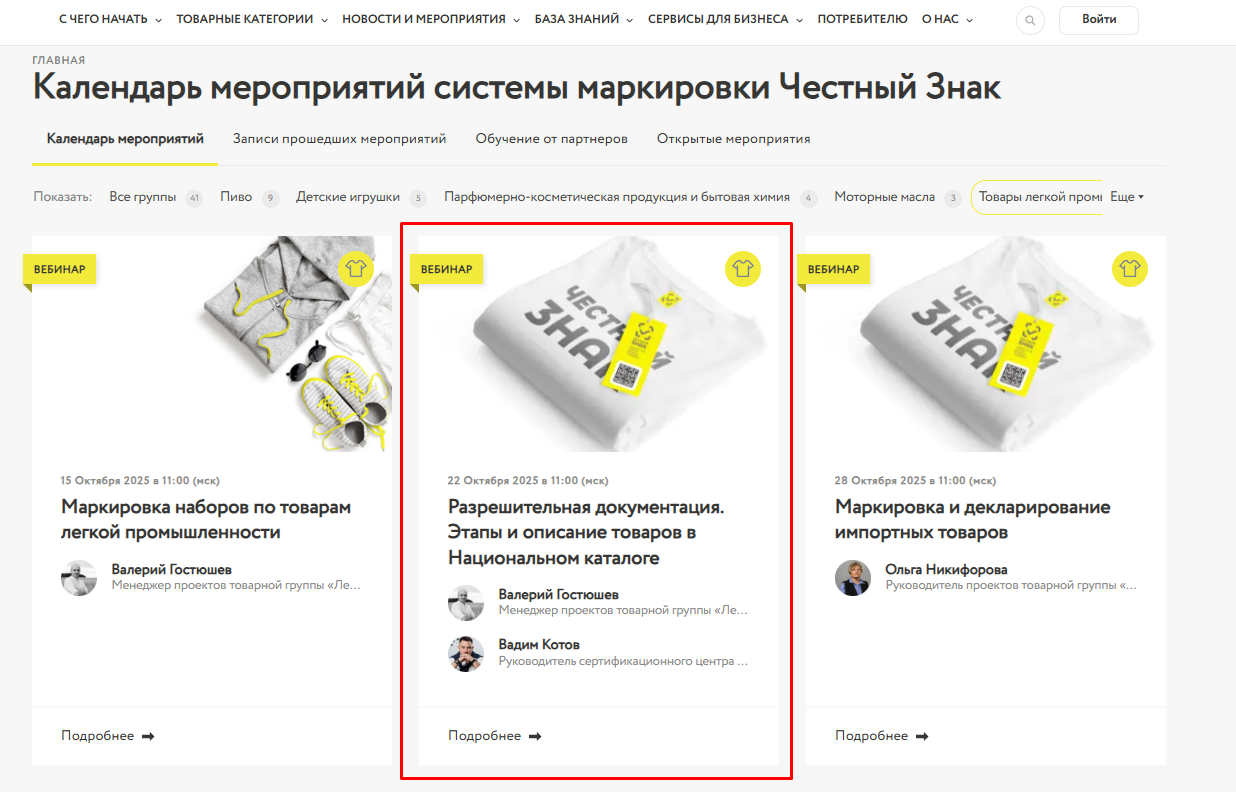Expand the Еще filter dropdown
This screenshot has width=1236, height=792.
pyautogui.click(x=1127, y=198)
